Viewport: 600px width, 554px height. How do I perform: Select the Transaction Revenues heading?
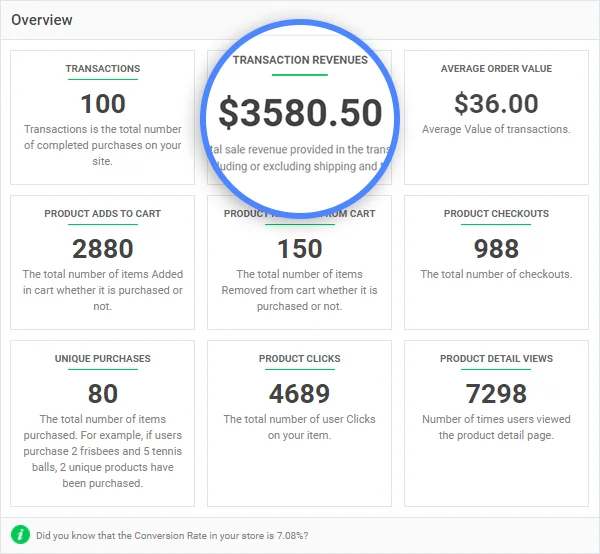click(x=300, y=60)
